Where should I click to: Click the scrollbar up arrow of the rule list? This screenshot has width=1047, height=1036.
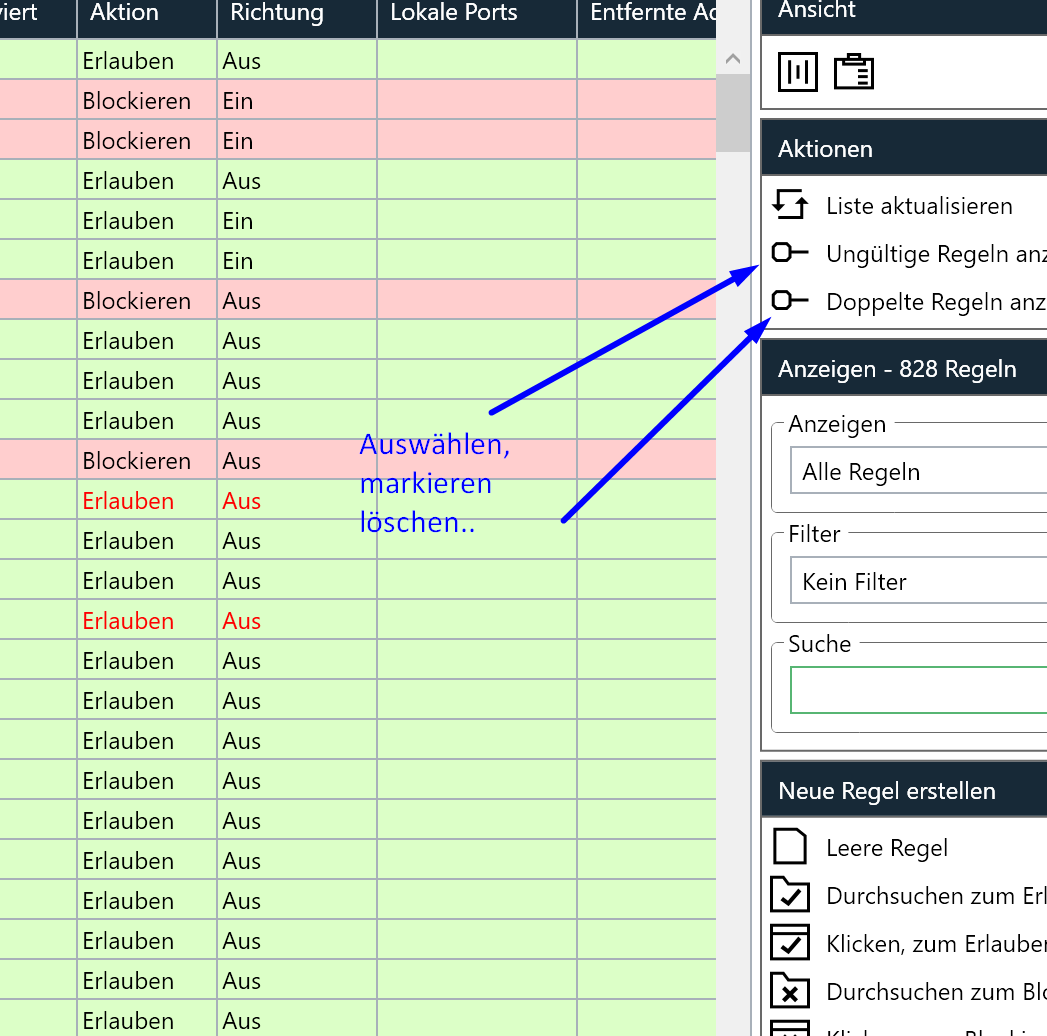tap(733, 60)
